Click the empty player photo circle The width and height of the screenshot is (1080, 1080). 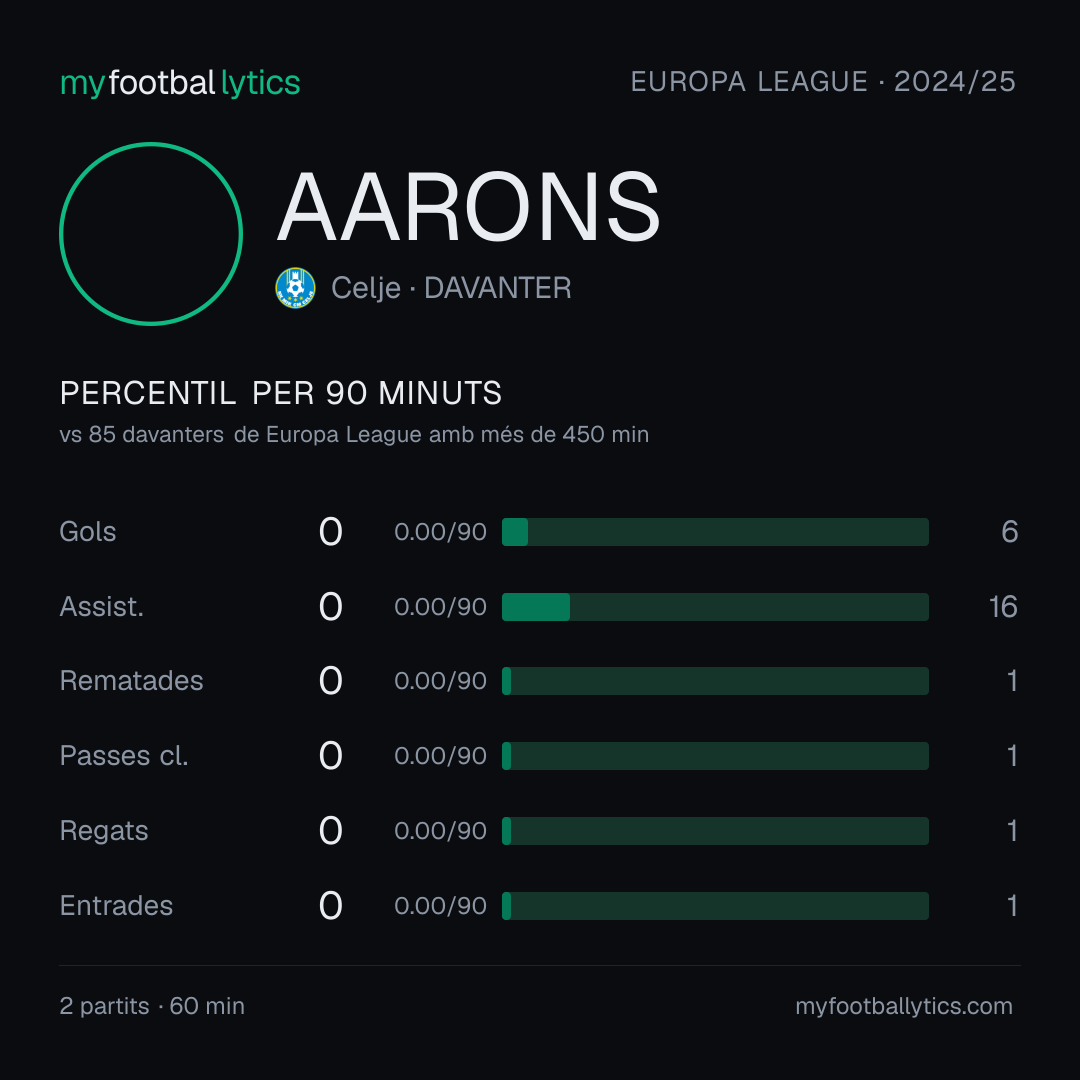click(151, 233)
